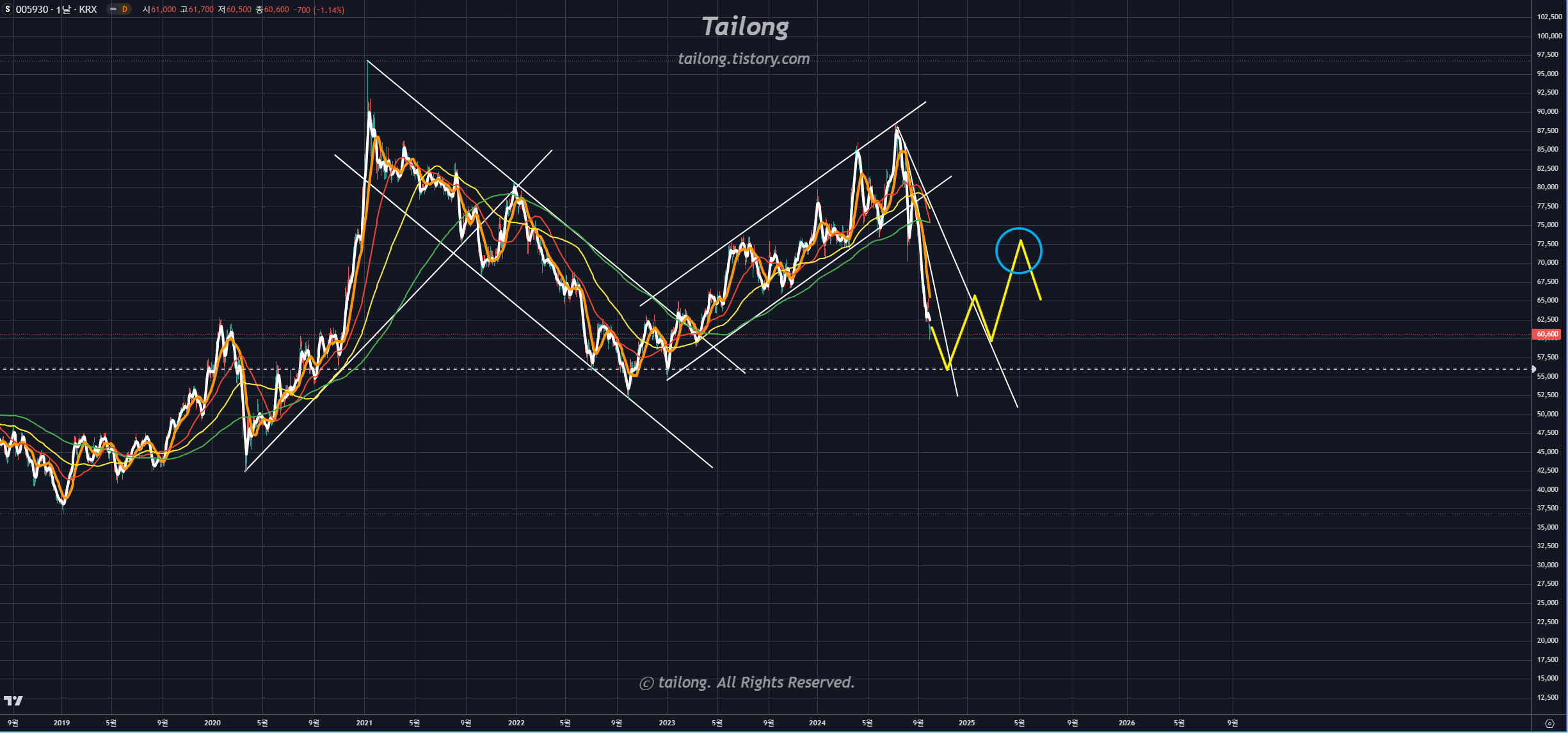Viewport: 1568px width, 733px height.
Task: Click the tailong All Rights Reserved text
Action: coord(747,682)
